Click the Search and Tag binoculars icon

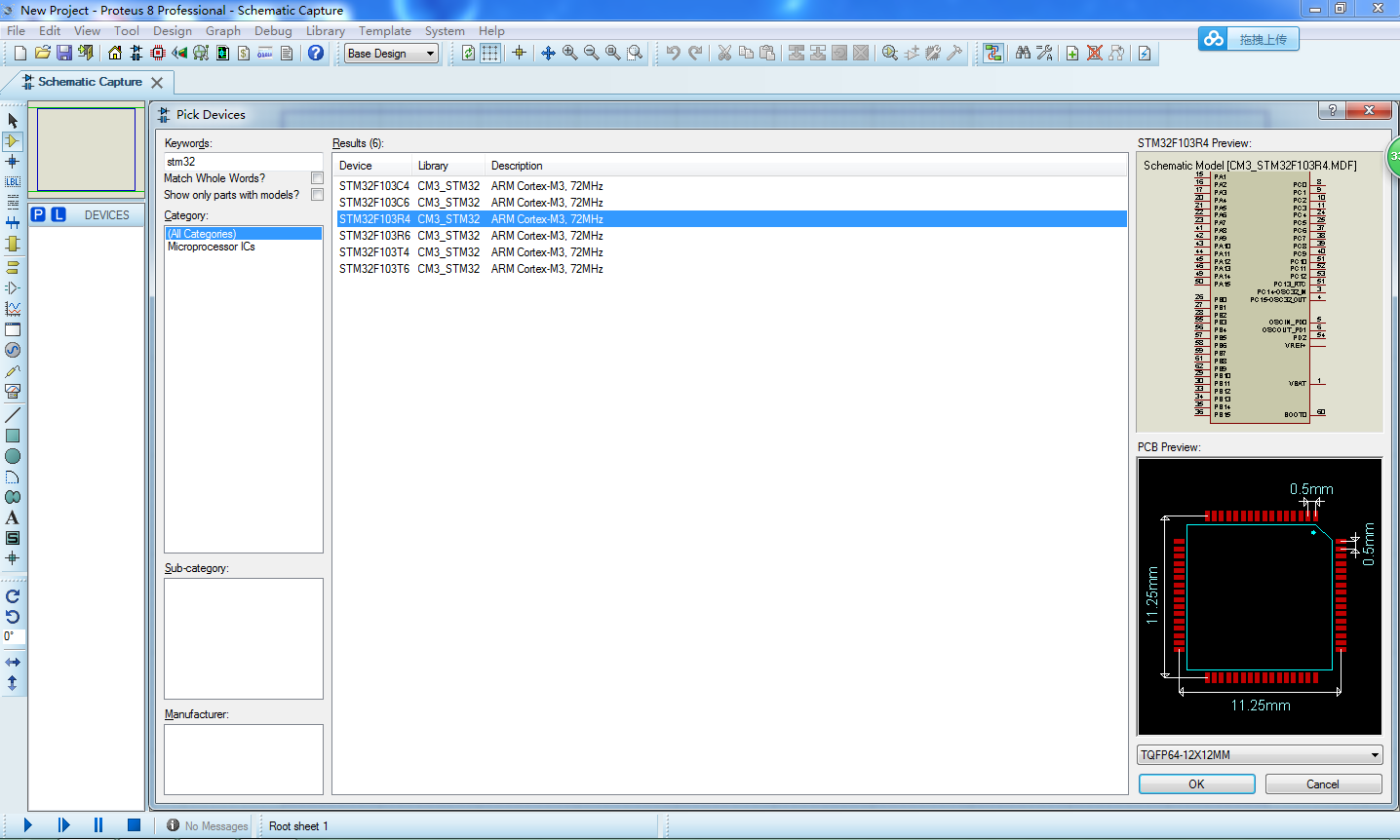(1023, 53)
